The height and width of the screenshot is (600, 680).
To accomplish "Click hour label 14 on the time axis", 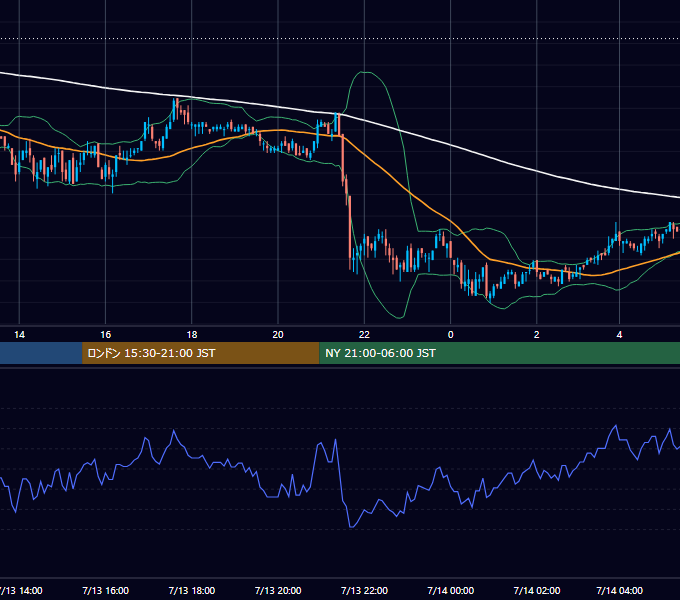I will (20, 335).
